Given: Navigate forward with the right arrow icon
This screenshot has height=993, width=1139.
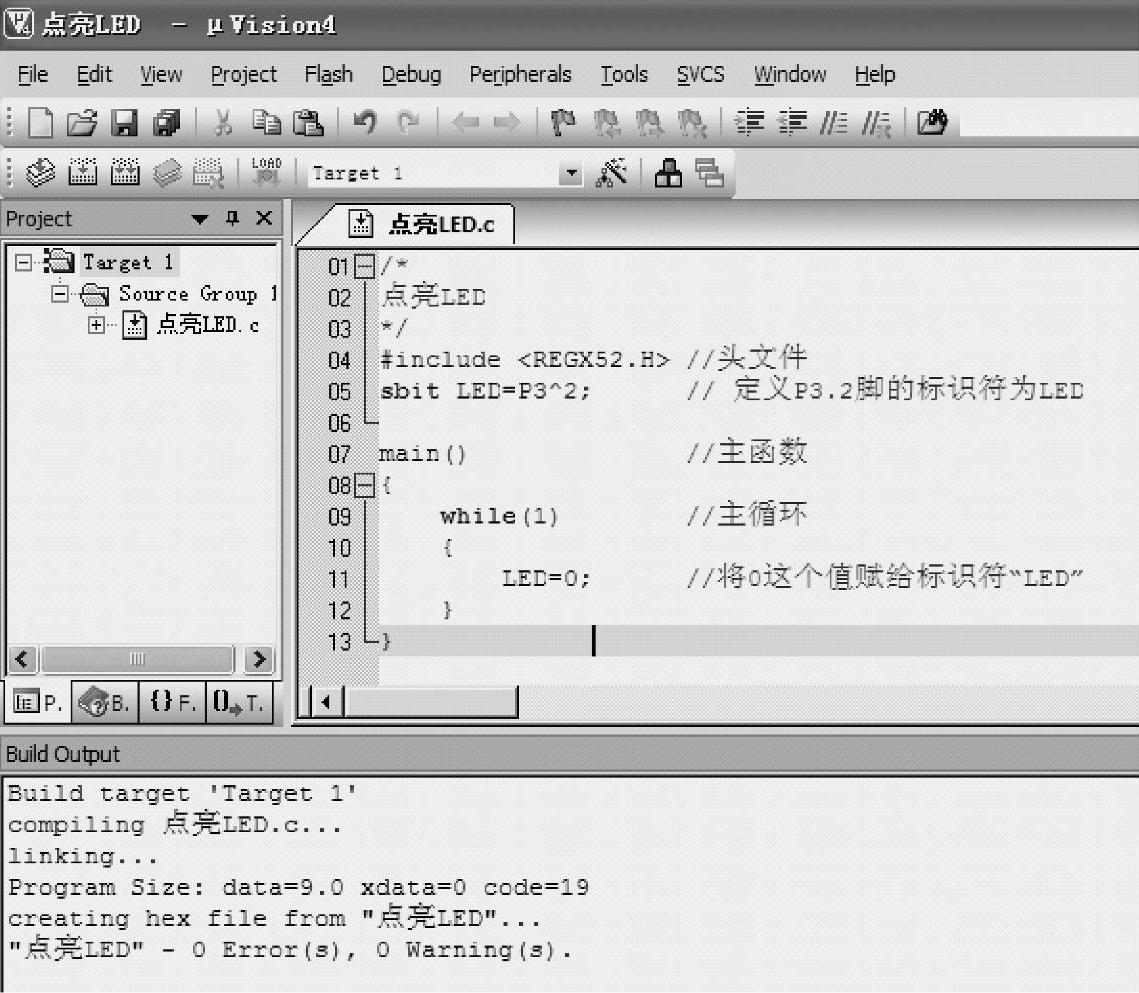Looking at the screenshot, I should (507, 123).
